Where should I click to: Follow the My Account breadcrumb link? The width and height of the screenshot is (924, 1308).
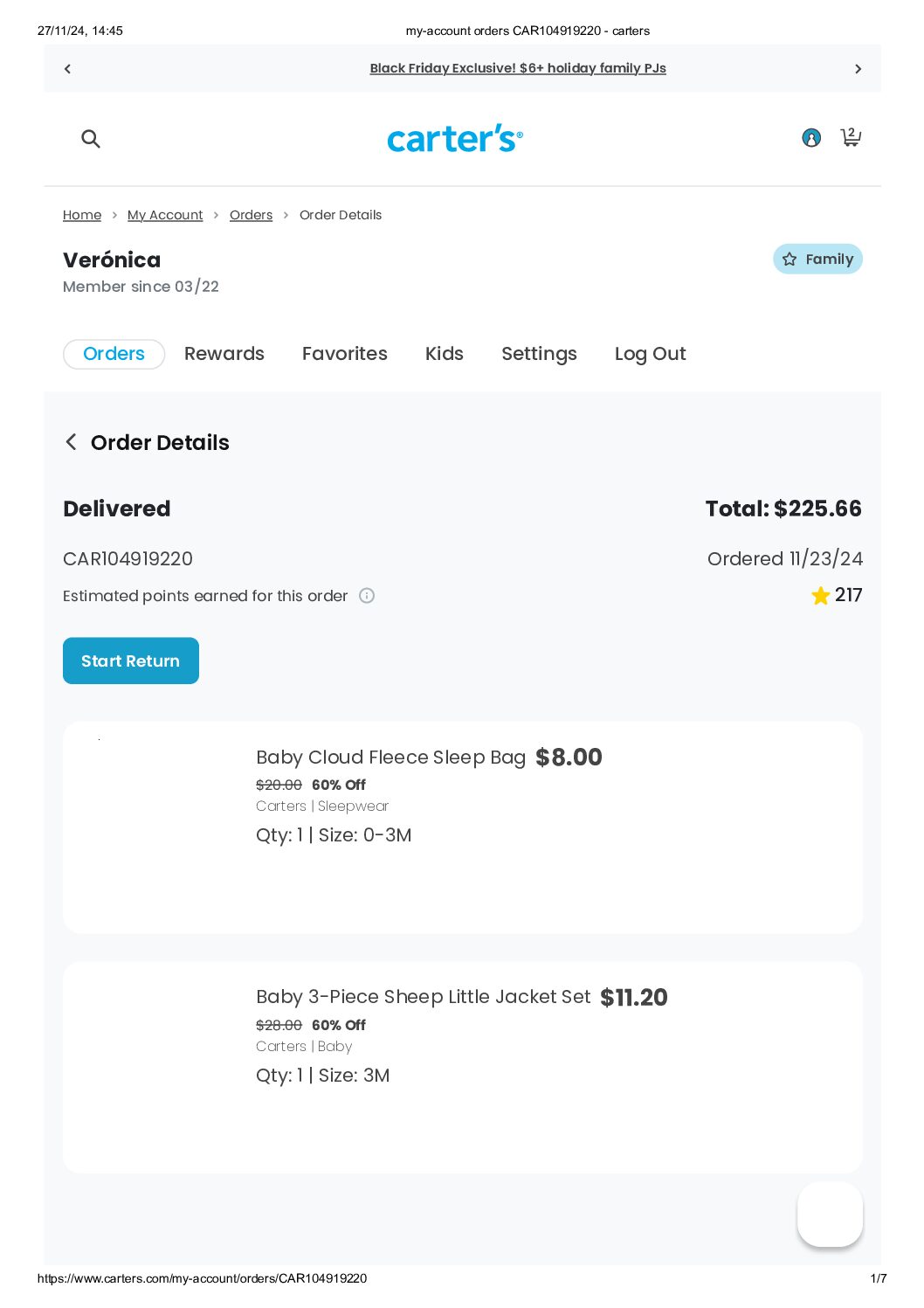(165, 215)
